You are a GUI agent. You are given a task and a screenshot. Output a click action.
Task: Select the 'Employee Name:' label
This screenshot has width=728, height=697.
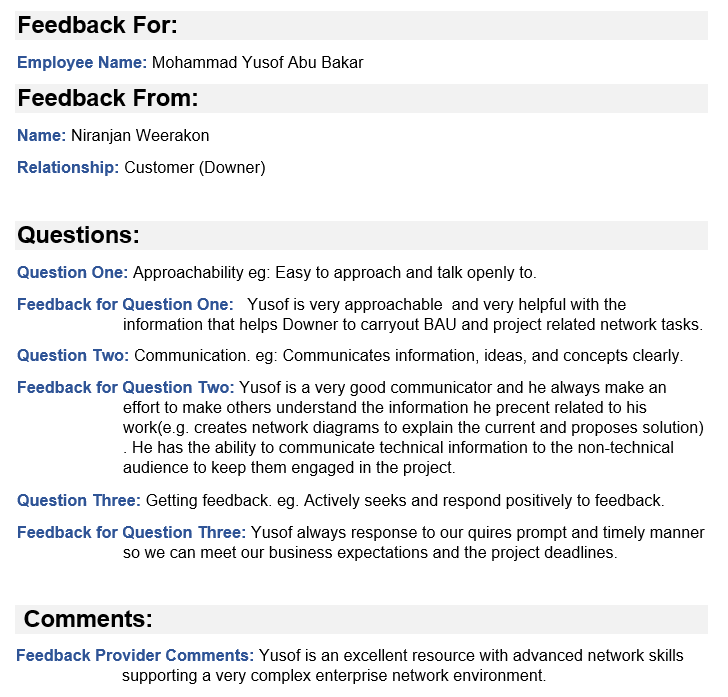[82, 63]
